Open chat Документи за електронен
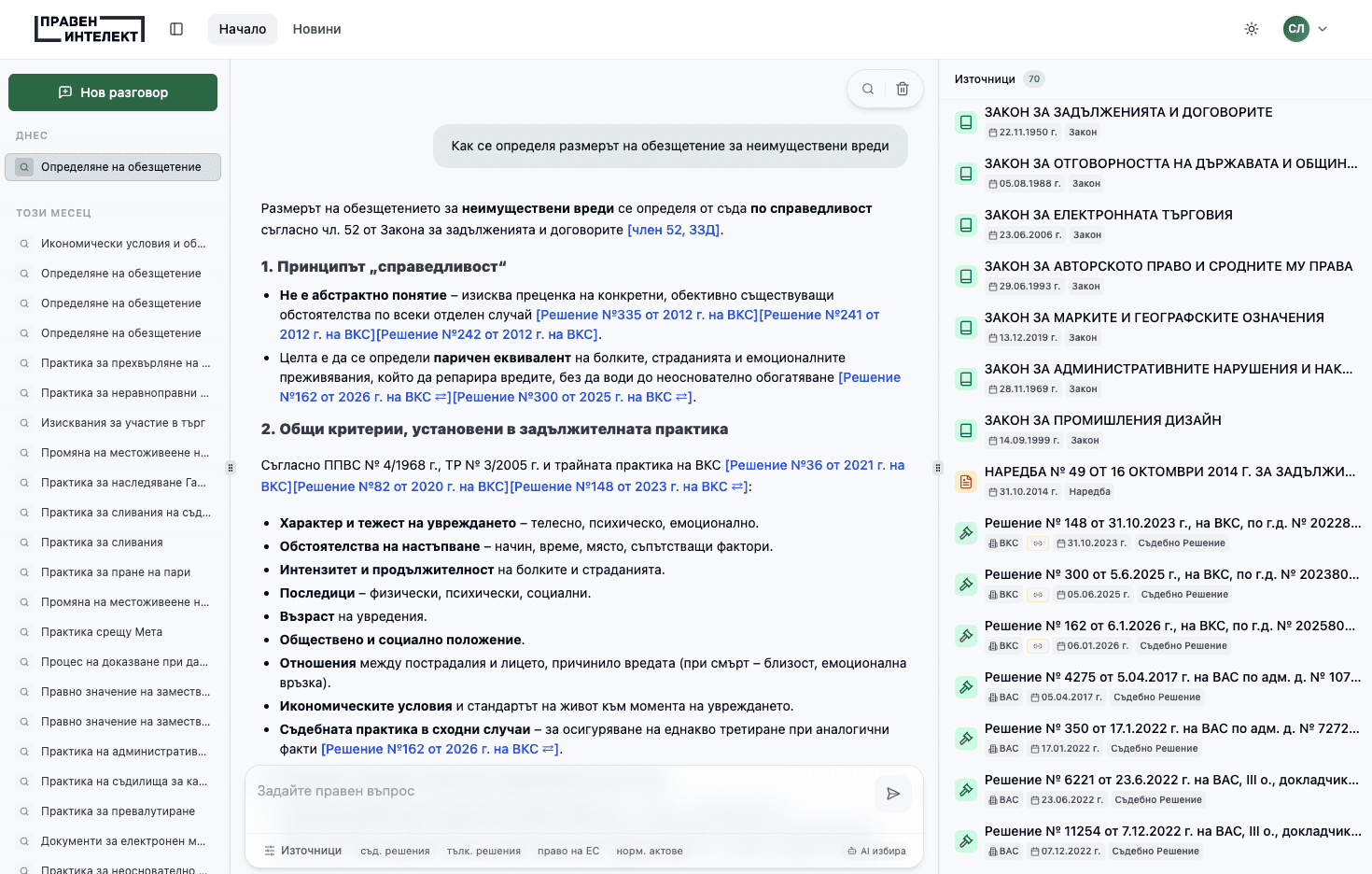The width and height of the screenshot is (1372, 874). click(x=113, y=841)
